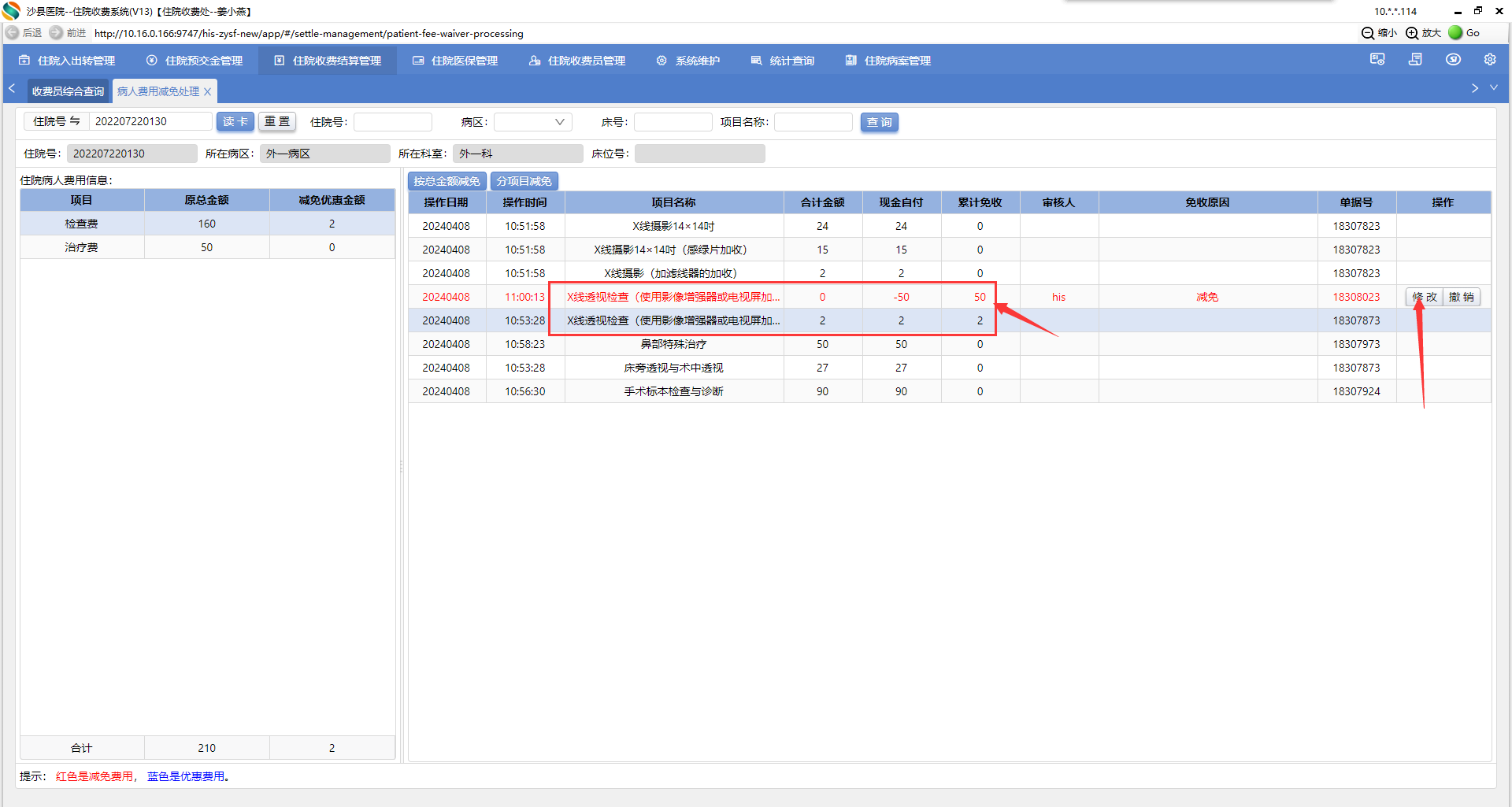
Task: Click the 查询 button
Action: click(x=879, y=122)
